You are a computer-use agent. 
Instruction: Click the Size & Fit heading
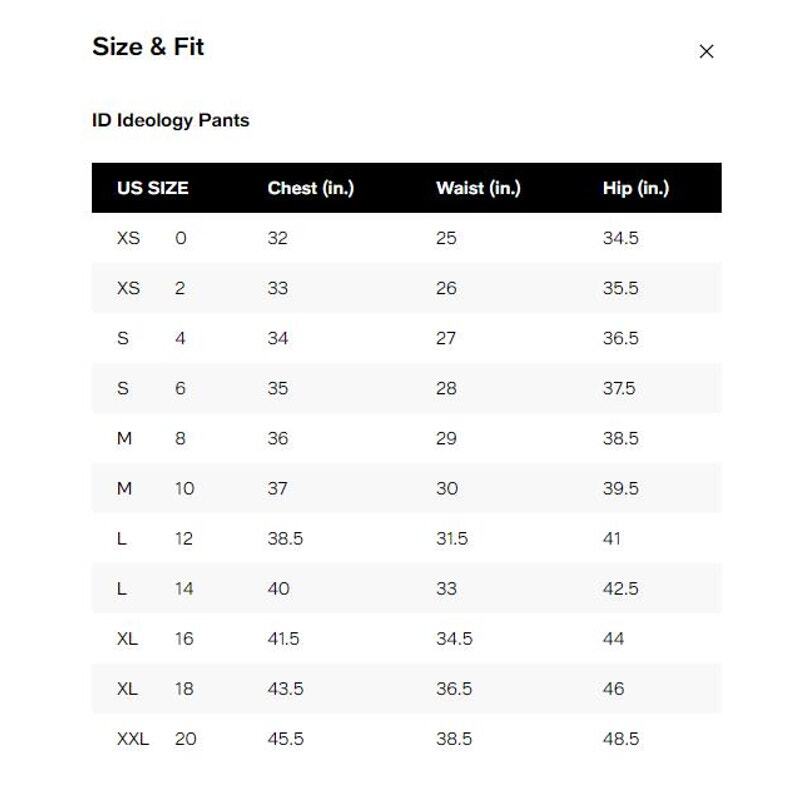tap(148, 47)
